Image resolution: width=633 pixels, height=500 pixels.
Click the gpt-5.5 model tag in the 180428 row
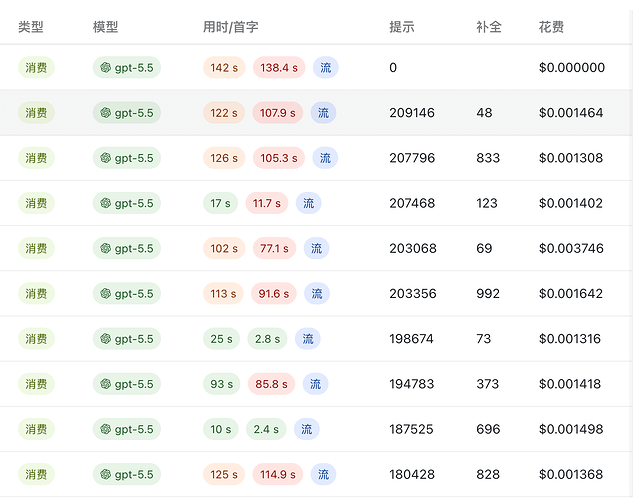[127, 474]
